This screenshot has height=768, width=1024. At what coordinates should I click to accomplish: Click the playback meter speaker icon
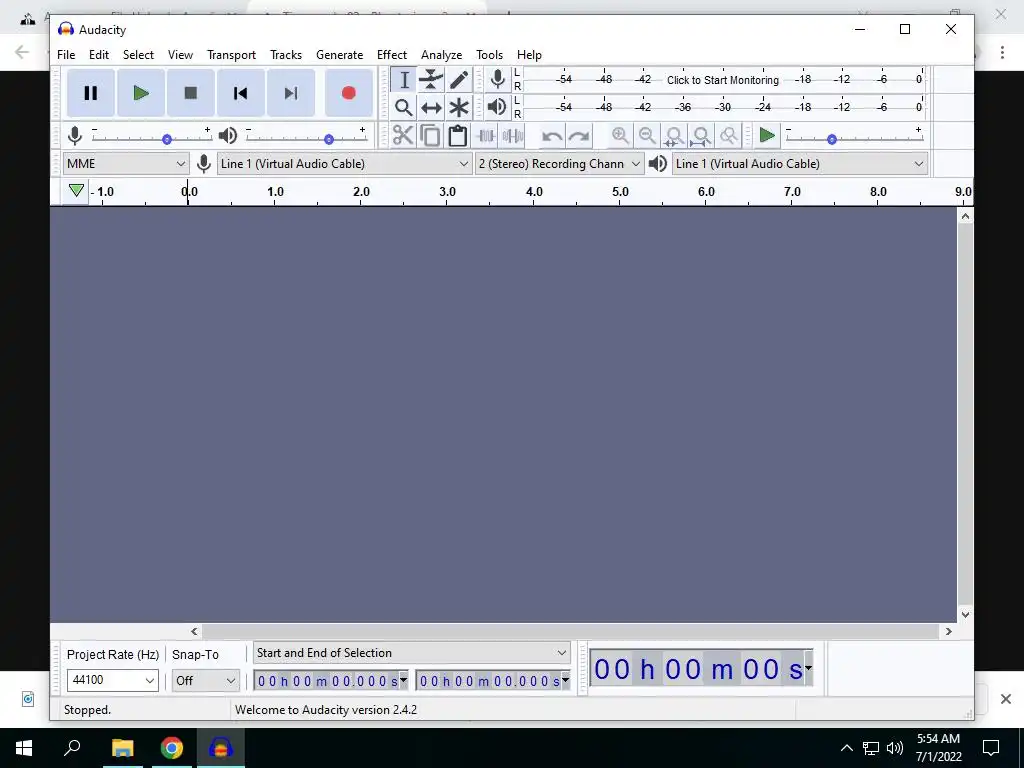[498, 106]
